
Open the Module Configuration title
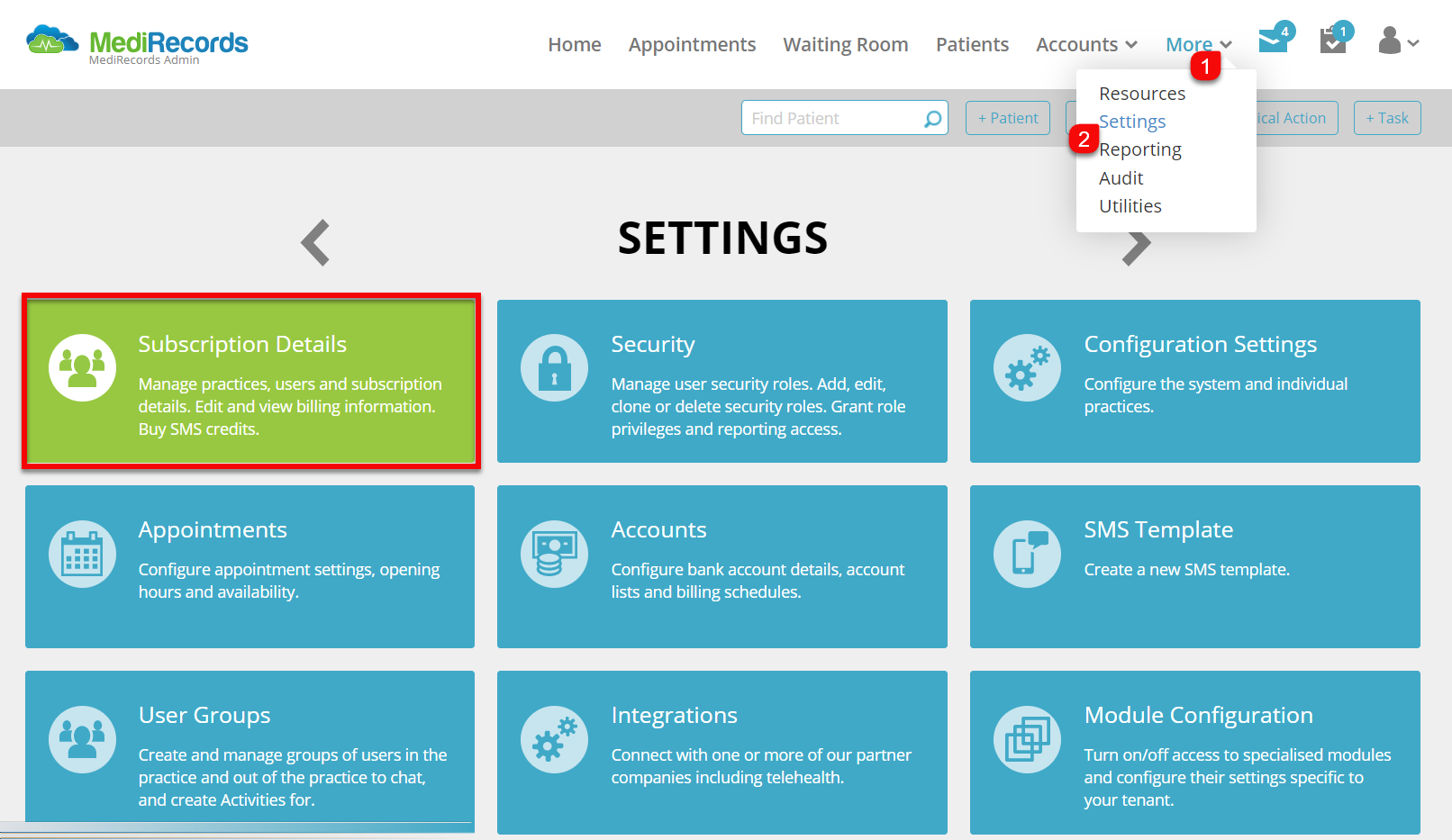(x=1198, y=715)
